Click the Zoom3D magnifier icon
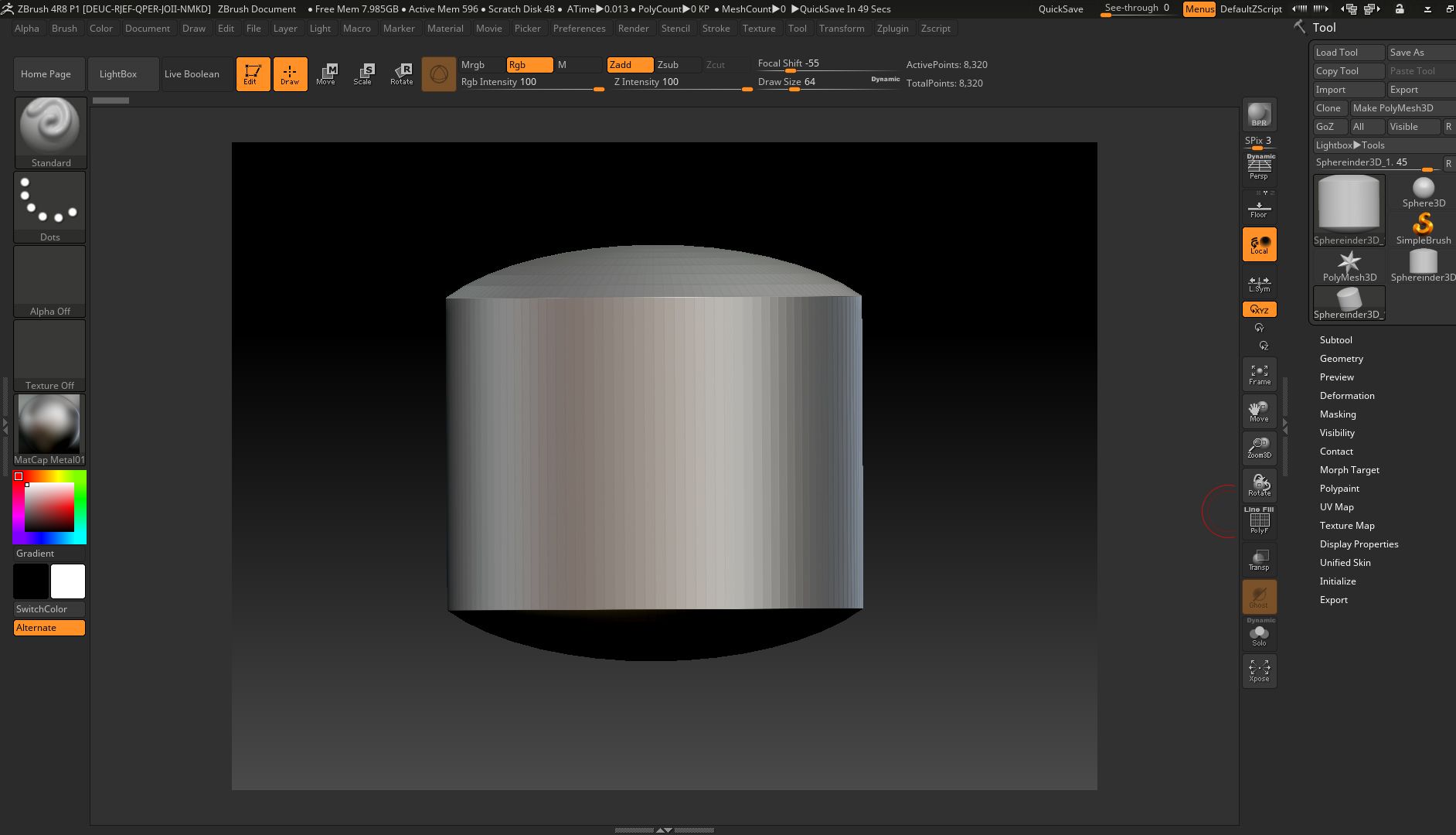 [x=1259, y=448]
